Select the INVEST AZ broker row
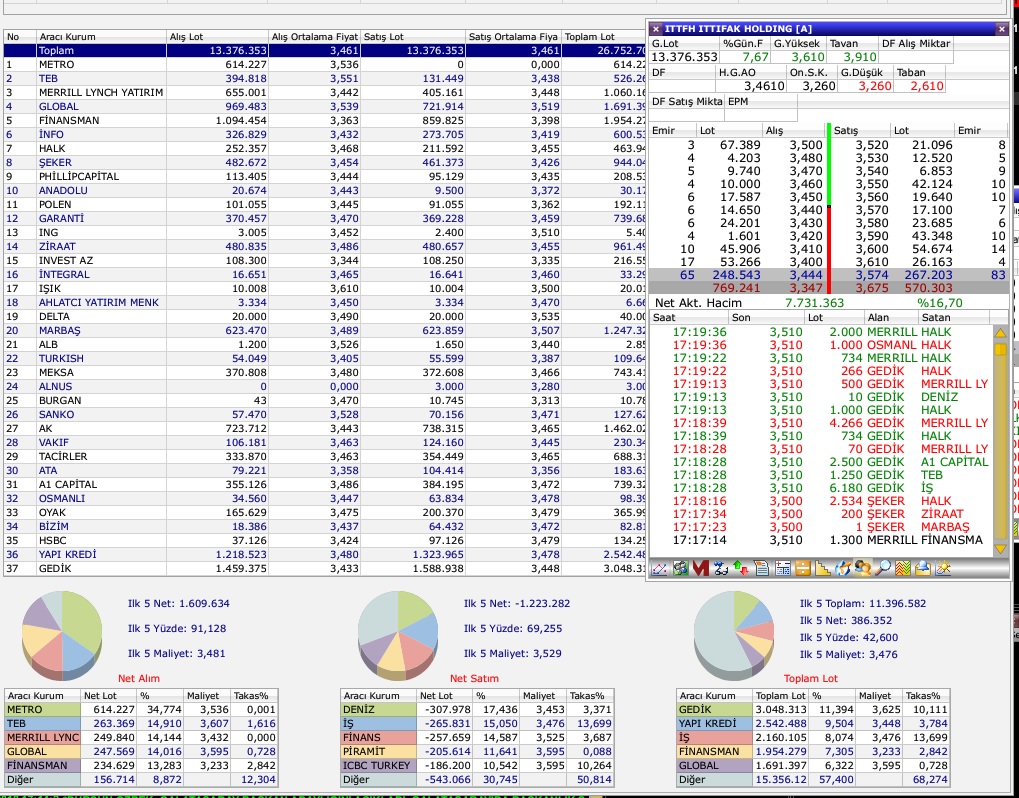The height and width of the screenshot is (798, 1019). click(325, 261)
